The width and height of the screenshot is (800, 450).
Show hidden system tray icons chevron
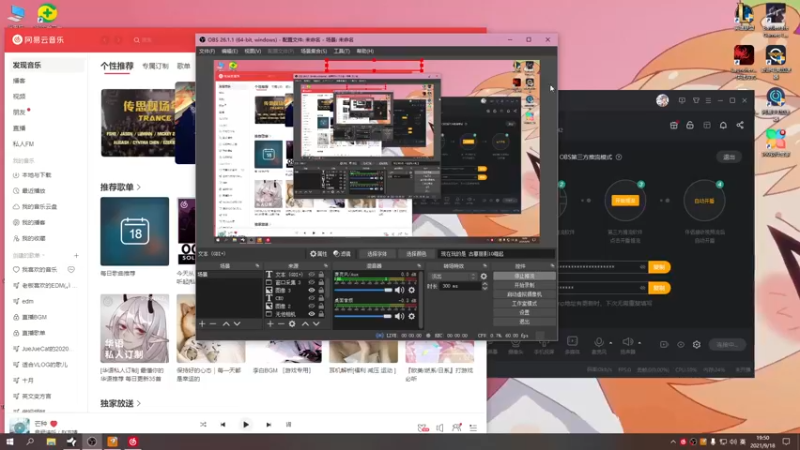(673, 442)
